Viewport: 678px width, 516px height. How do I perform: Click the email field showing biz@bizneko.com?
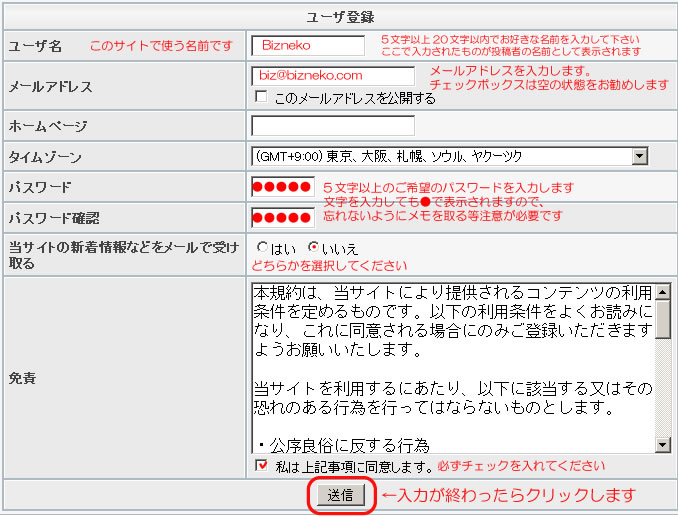333,75
